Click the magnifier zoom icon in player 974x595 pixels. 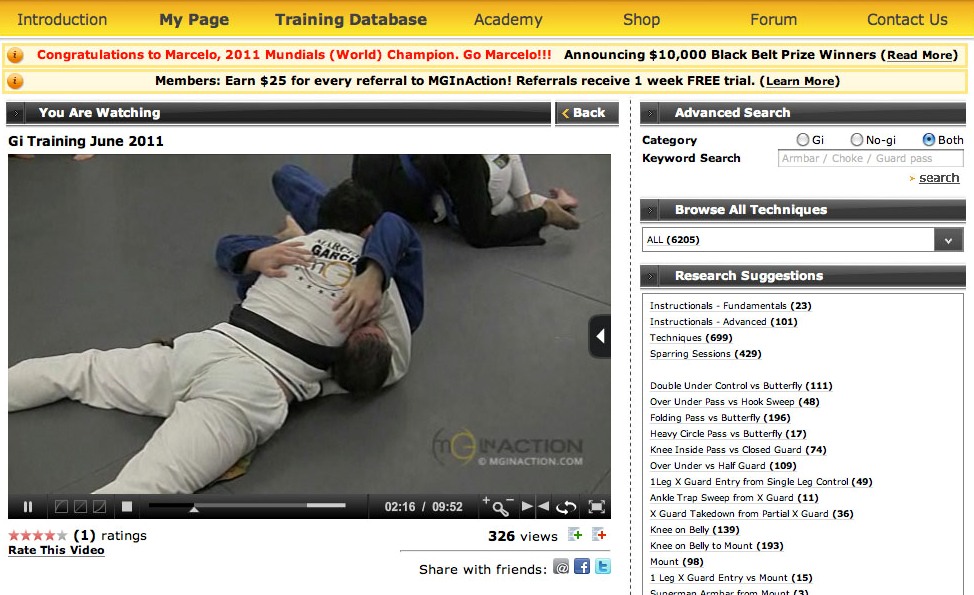click(x=500, y=509)
